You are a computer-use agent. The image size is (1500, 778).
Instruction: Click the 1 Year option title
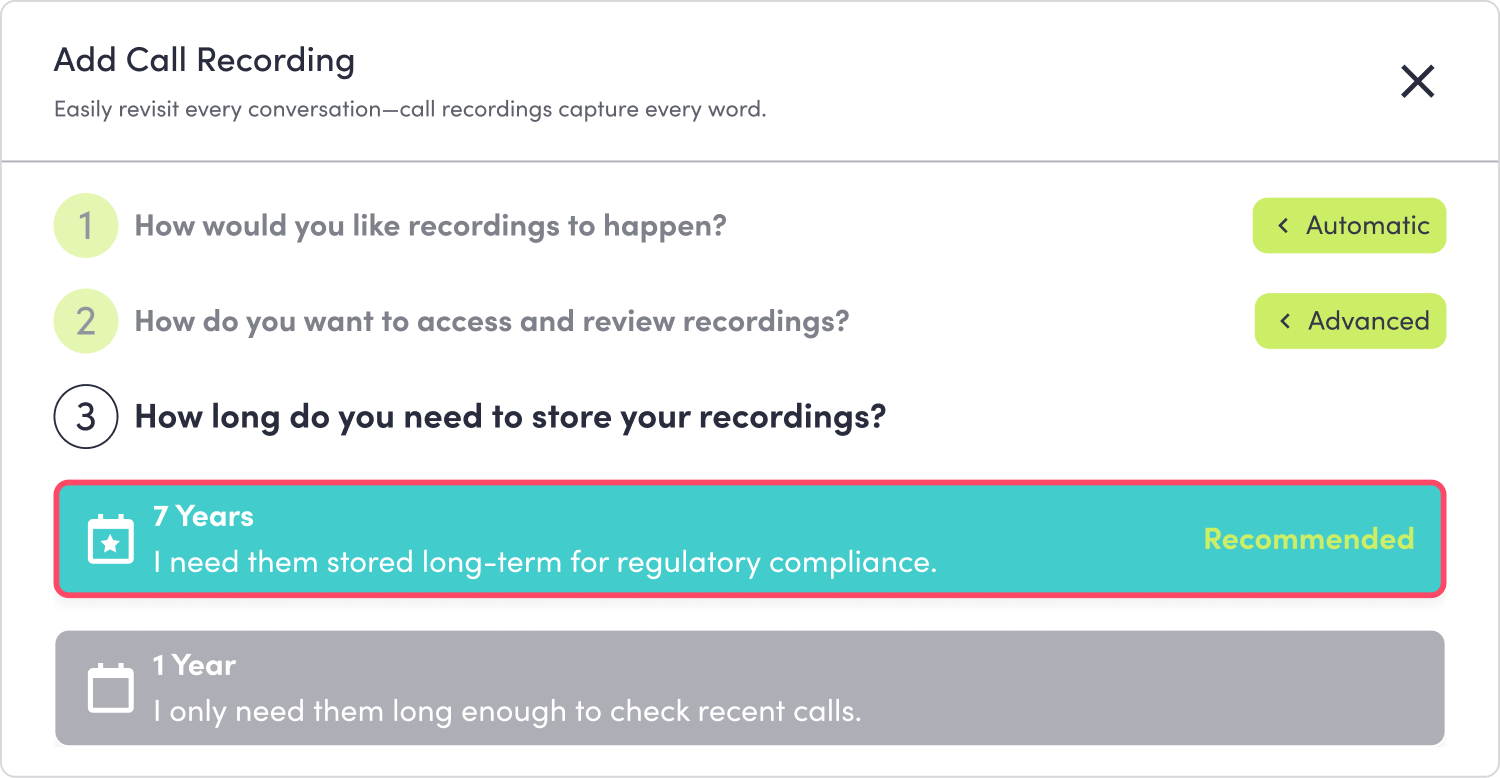pyautogui.click(x=194, y=665)
